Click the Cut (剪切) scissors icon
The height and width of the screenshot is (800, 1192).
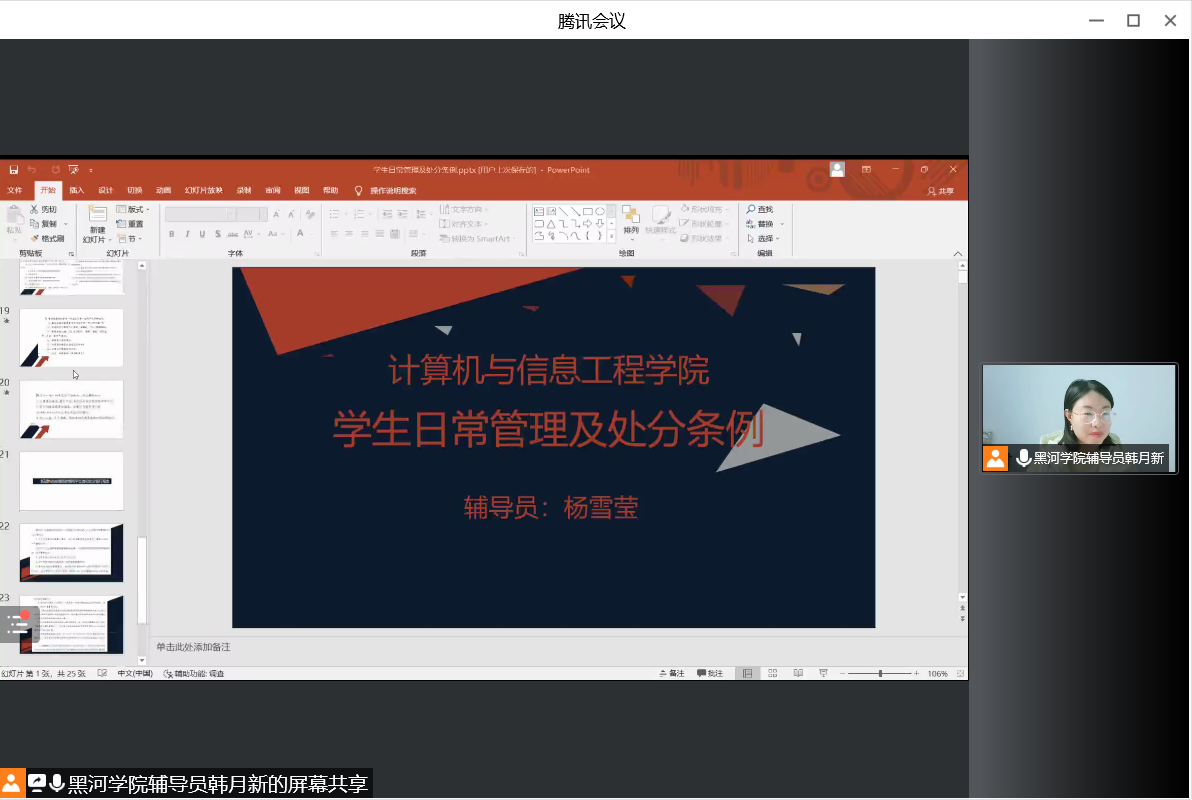pyautogui.click(x=35, y=209)
